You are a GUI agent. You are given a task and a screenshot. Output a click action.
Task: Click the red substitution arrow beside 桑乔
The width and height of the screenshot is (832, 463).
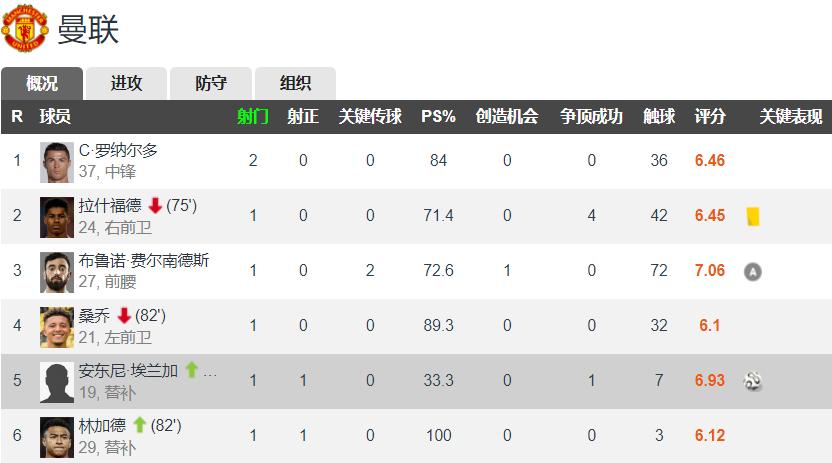[x=124, y=316]
